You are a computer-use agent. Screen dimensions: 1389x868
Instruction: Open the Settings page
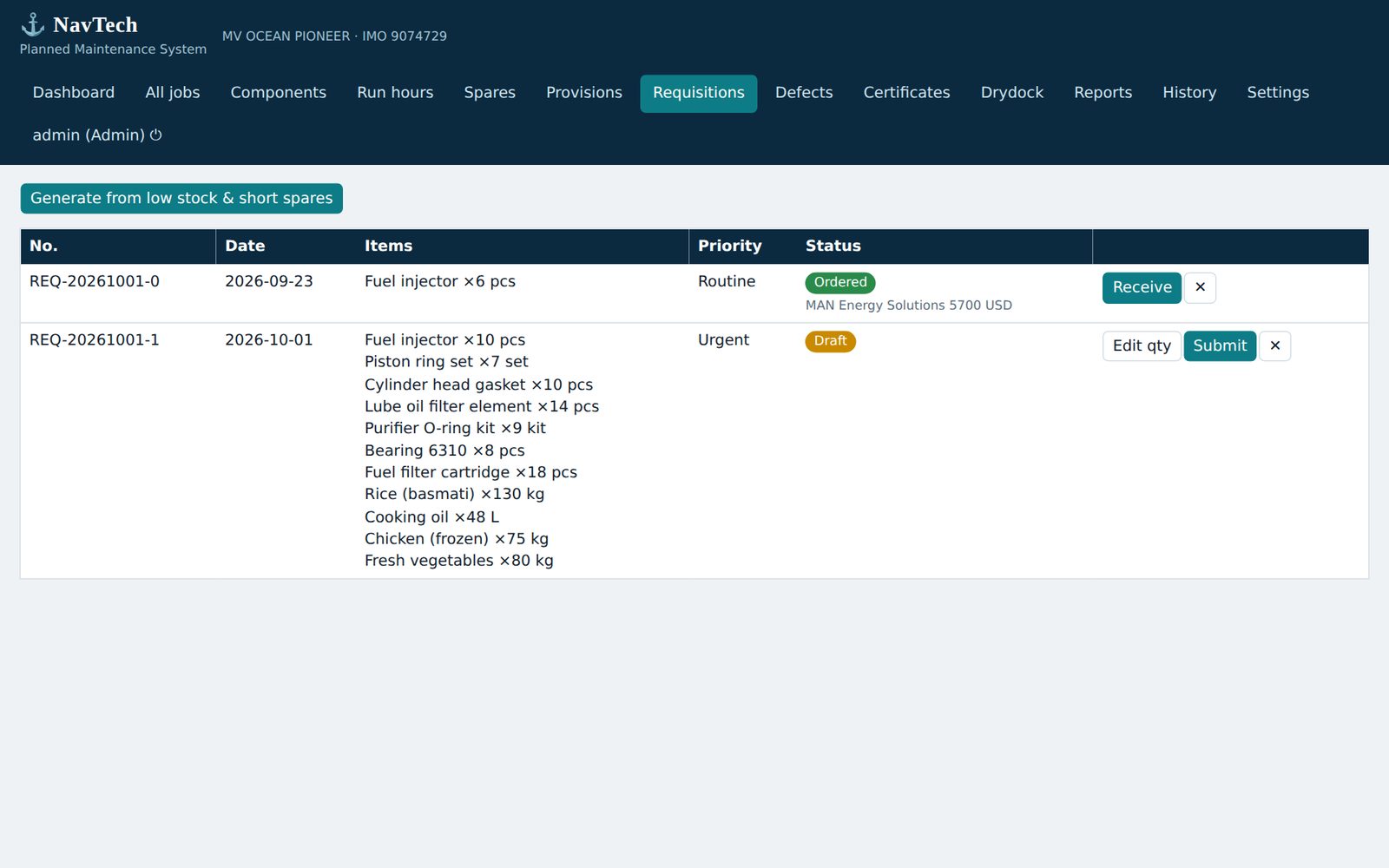pyautogui.click(x=1278, y=93)
